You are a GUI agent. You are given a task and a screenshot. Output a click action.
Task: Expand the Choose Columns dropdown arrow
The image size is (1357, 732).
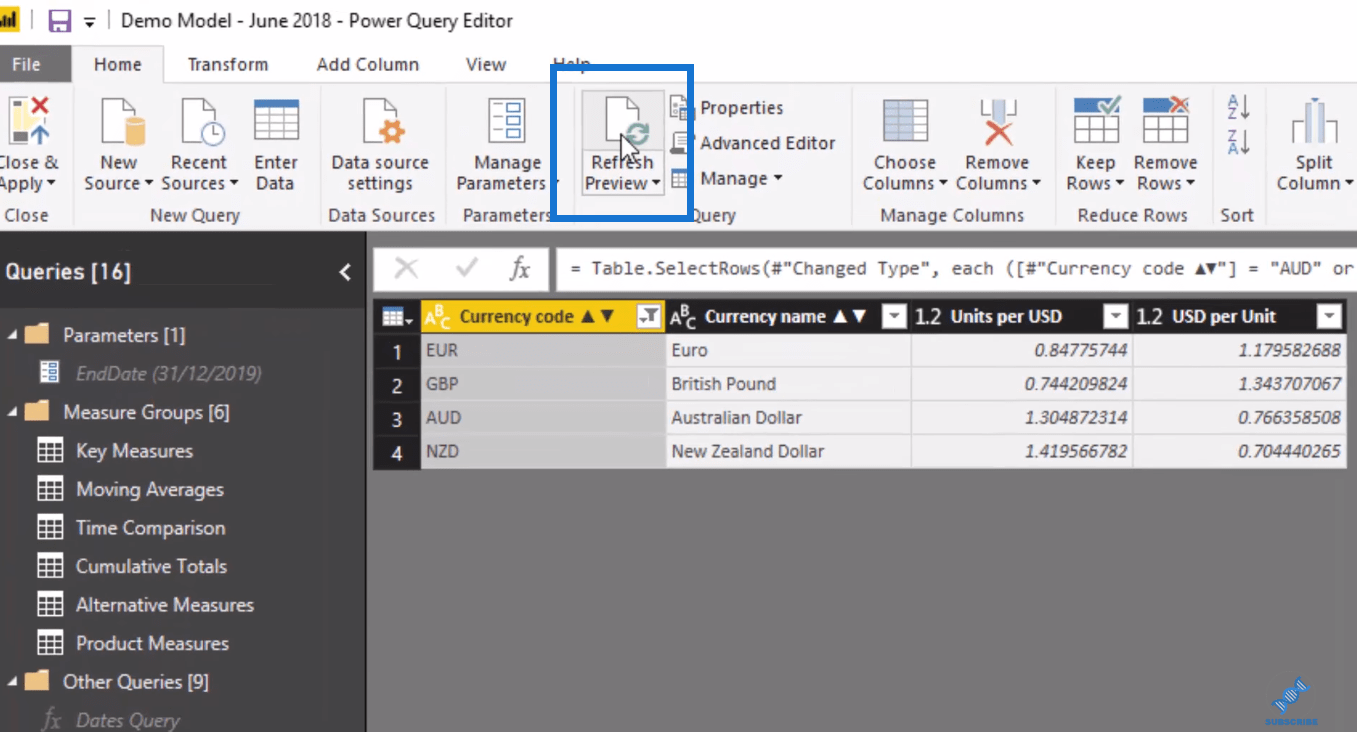pyautogui.click(x=942, y=184)
